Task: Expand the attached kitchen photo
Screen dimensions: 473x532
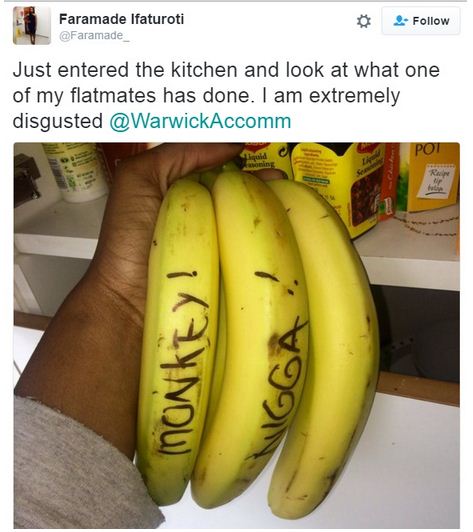Action: coord(237,335)
